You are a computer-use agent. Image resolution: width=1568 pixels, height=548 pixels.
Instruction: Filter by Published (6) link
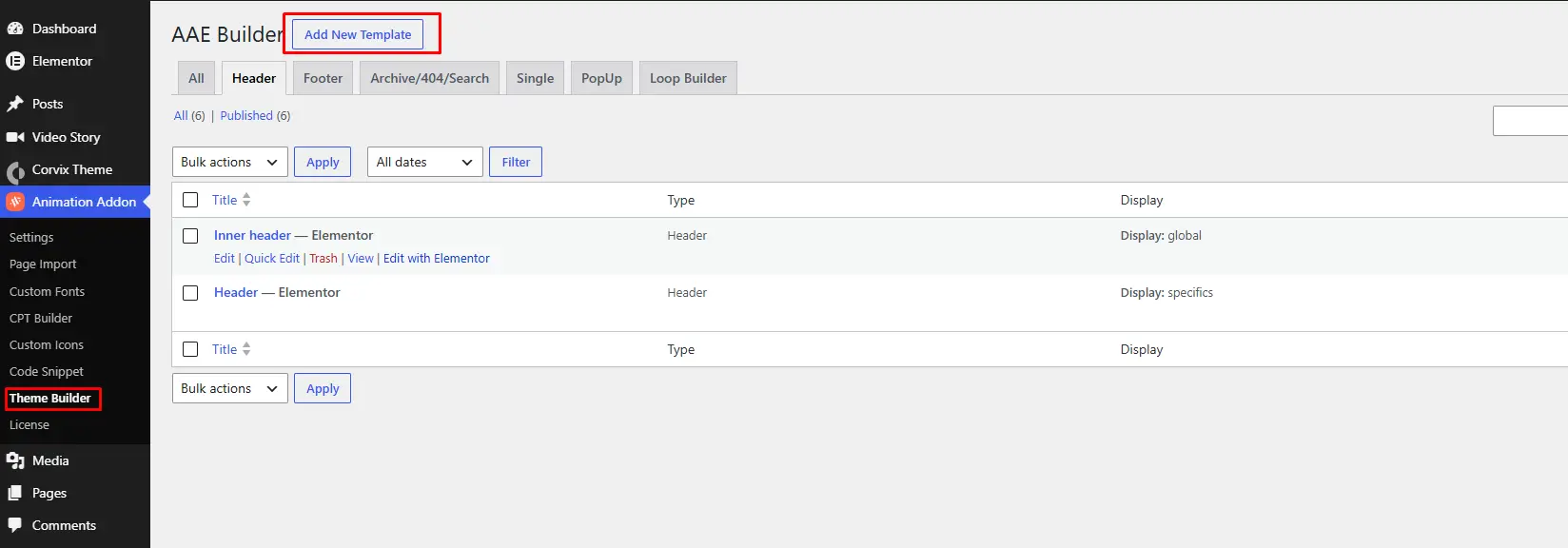pos(255,115)
